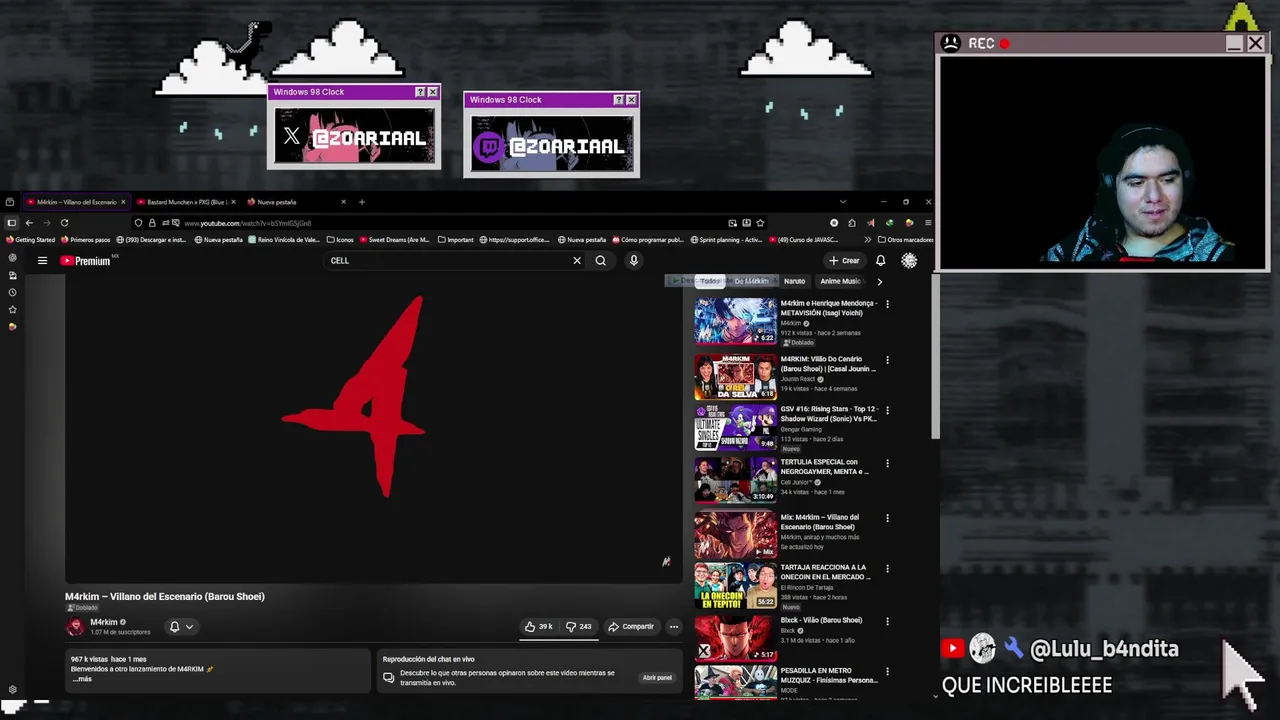Click help ? on the Twitch Clock window
The height and width of the screenshot is (720, 1280).
point(618,100)
